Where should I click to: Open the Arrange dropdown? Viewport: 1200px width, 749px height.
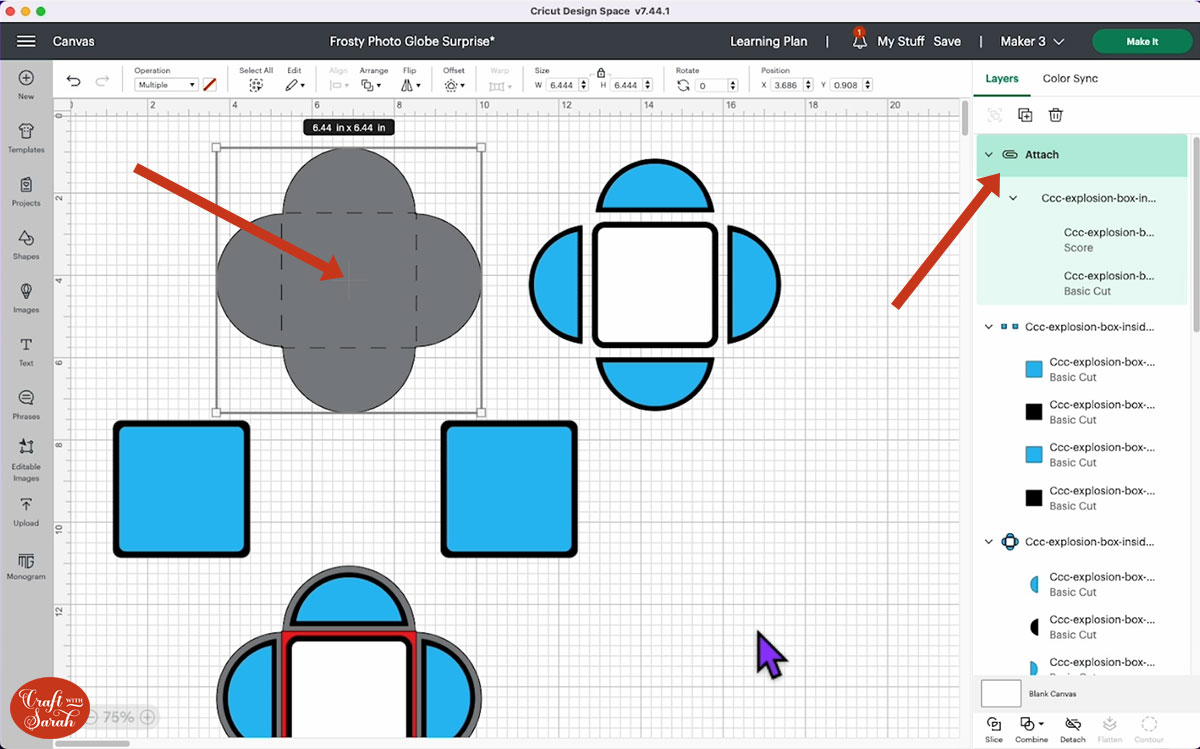(x=372, y=86)
